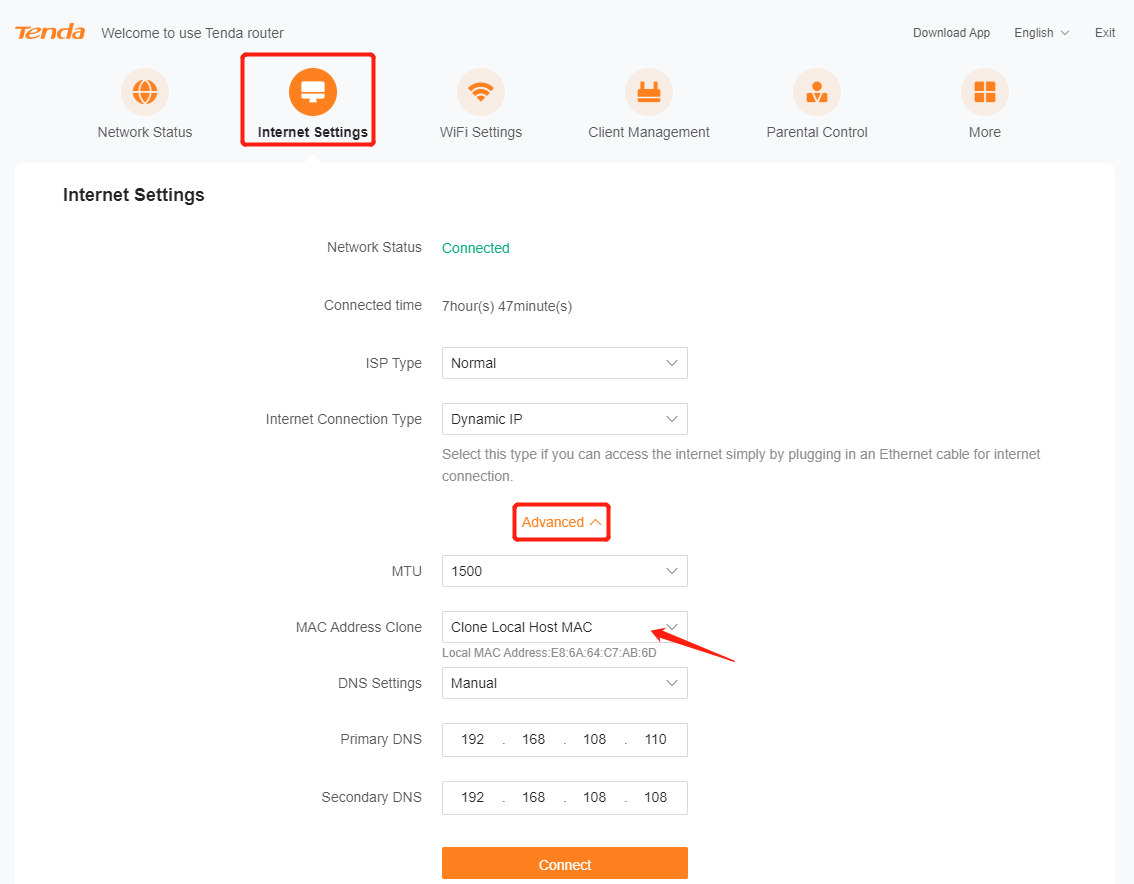Open the ISP Type dropdown
This screenshot has width=1134, height=884.
[x=564, y=363]
